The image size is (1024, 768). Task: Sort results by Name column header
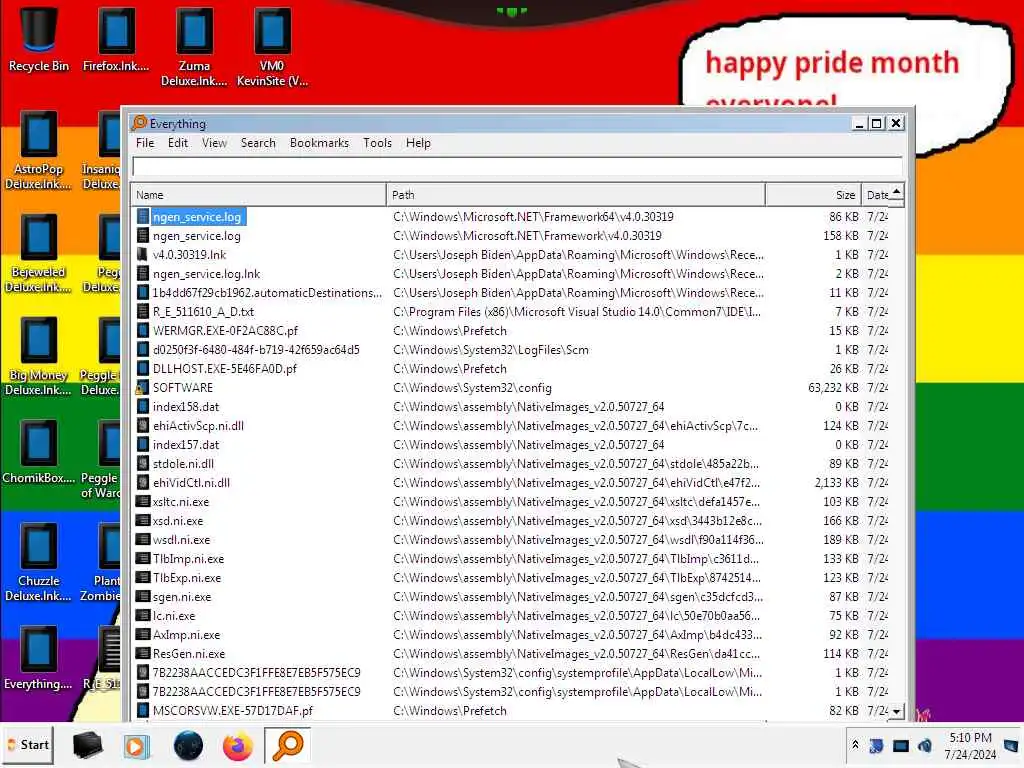tap(259, 195)
